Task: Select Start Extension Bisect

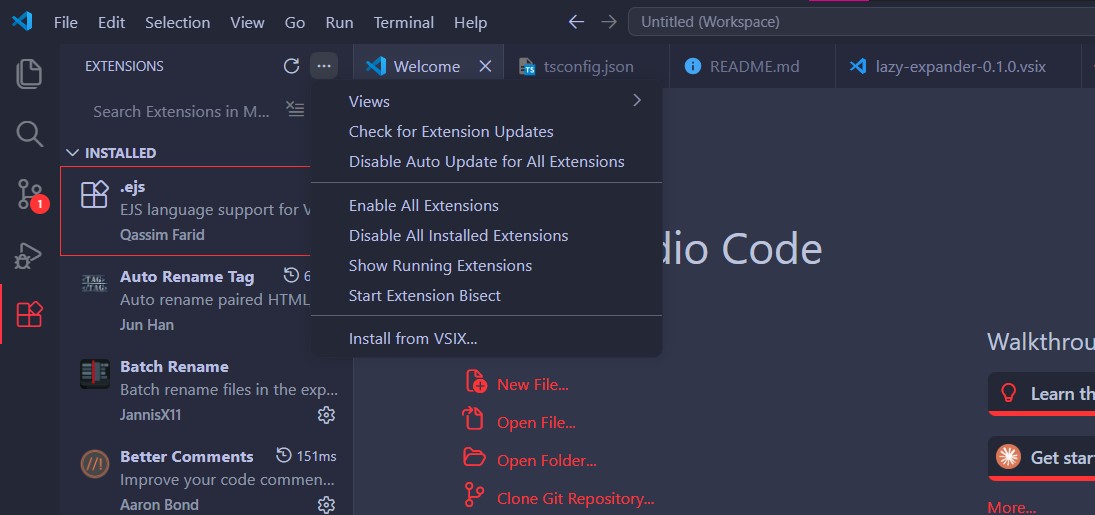Action: [x=487, y=296]
